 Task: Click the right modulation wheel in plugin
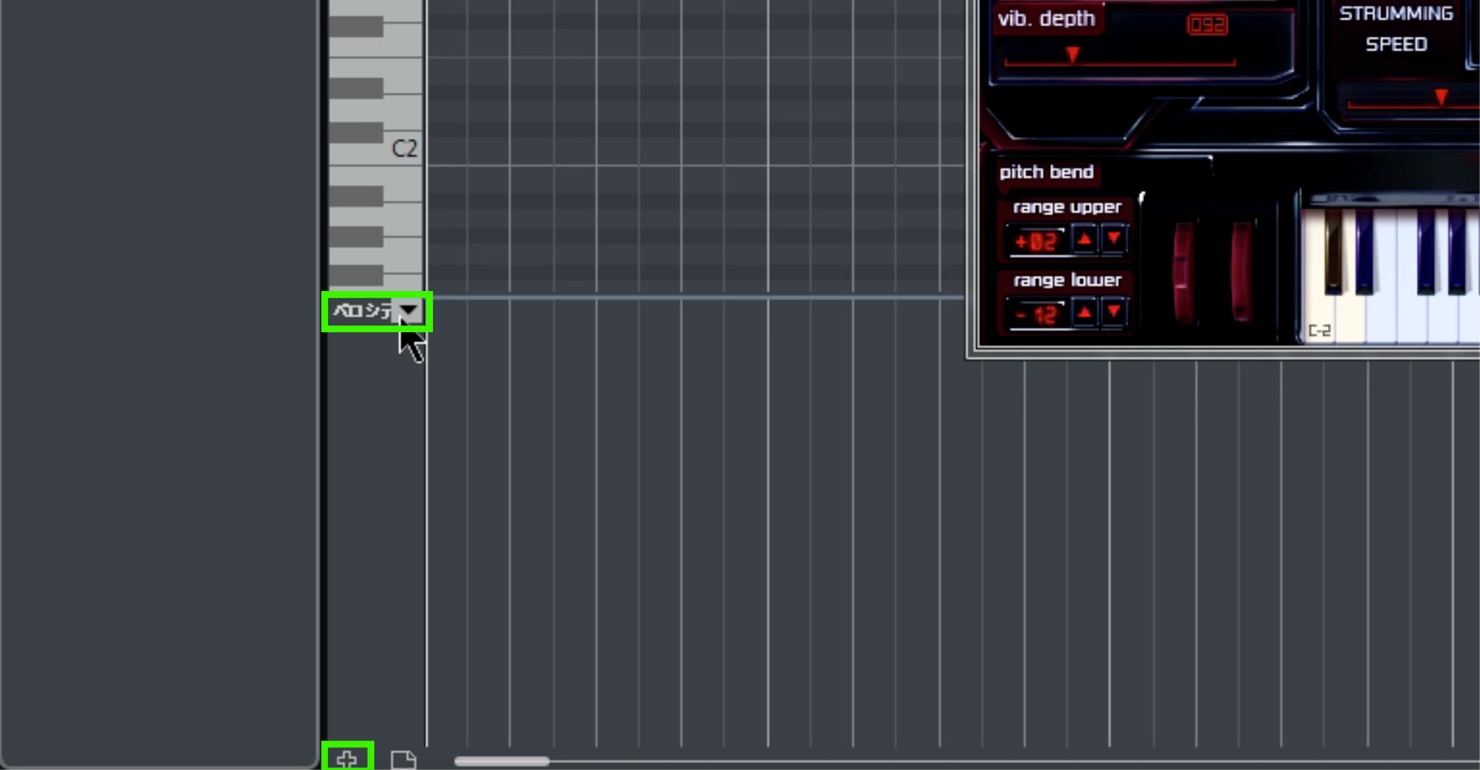(x=1242, y=272)
